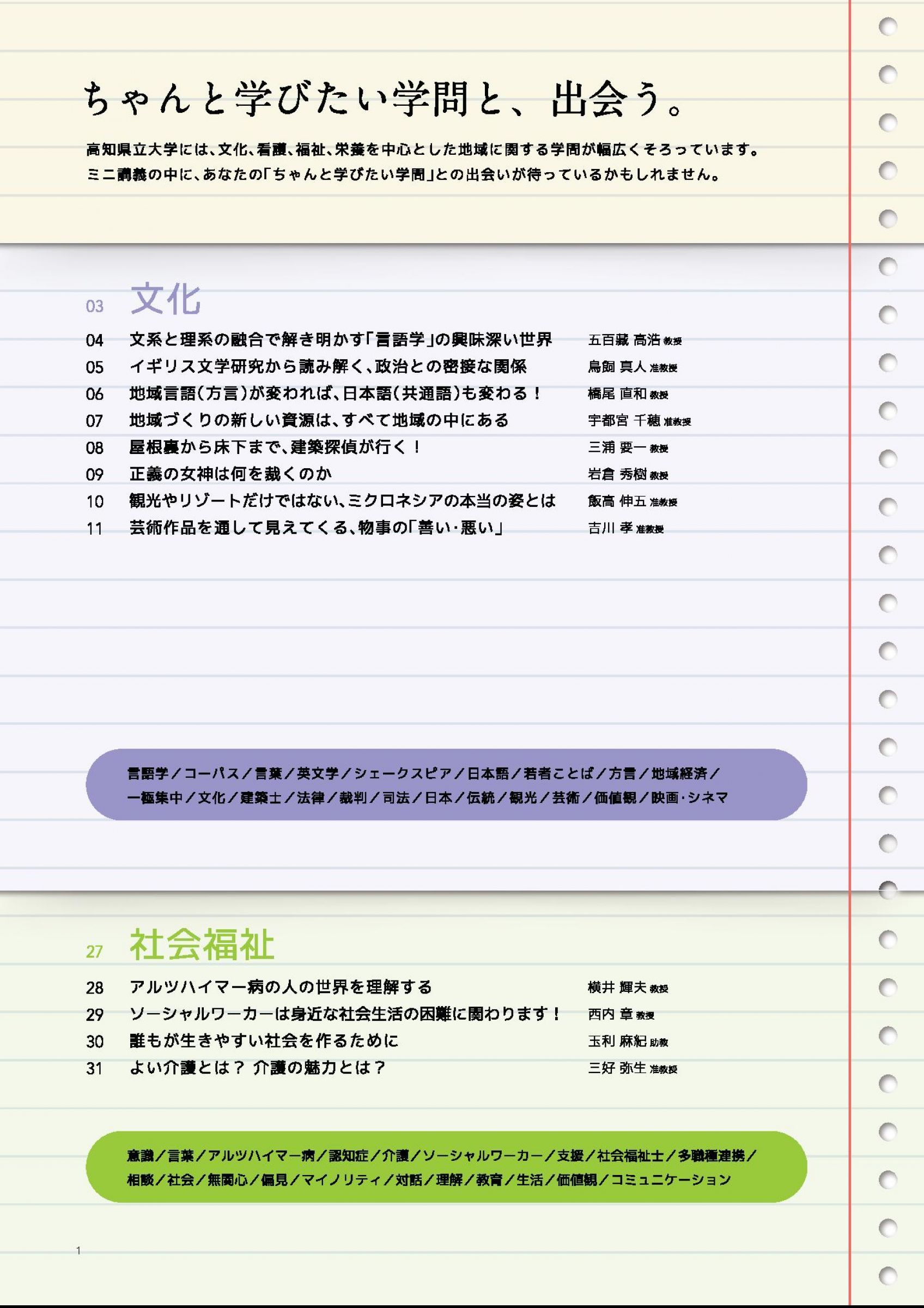Click keyword '一極集中' in the purple box

pyautogui.click(x=155, y=797)
